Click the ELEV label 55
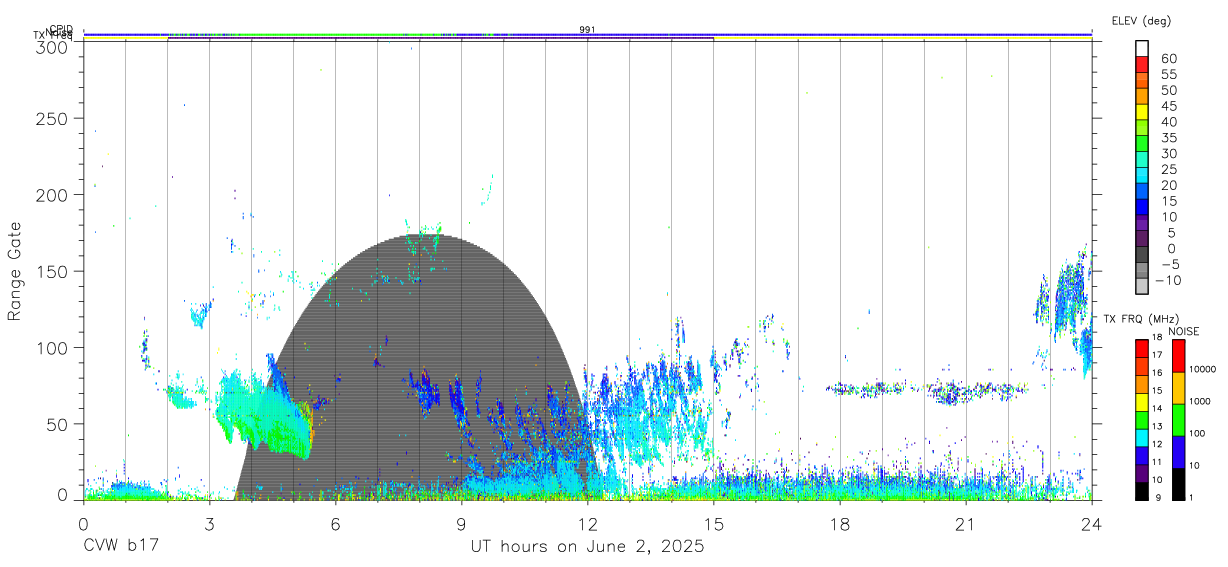The height and width of the screenshot is (567, 1228). coord(1168,75)
